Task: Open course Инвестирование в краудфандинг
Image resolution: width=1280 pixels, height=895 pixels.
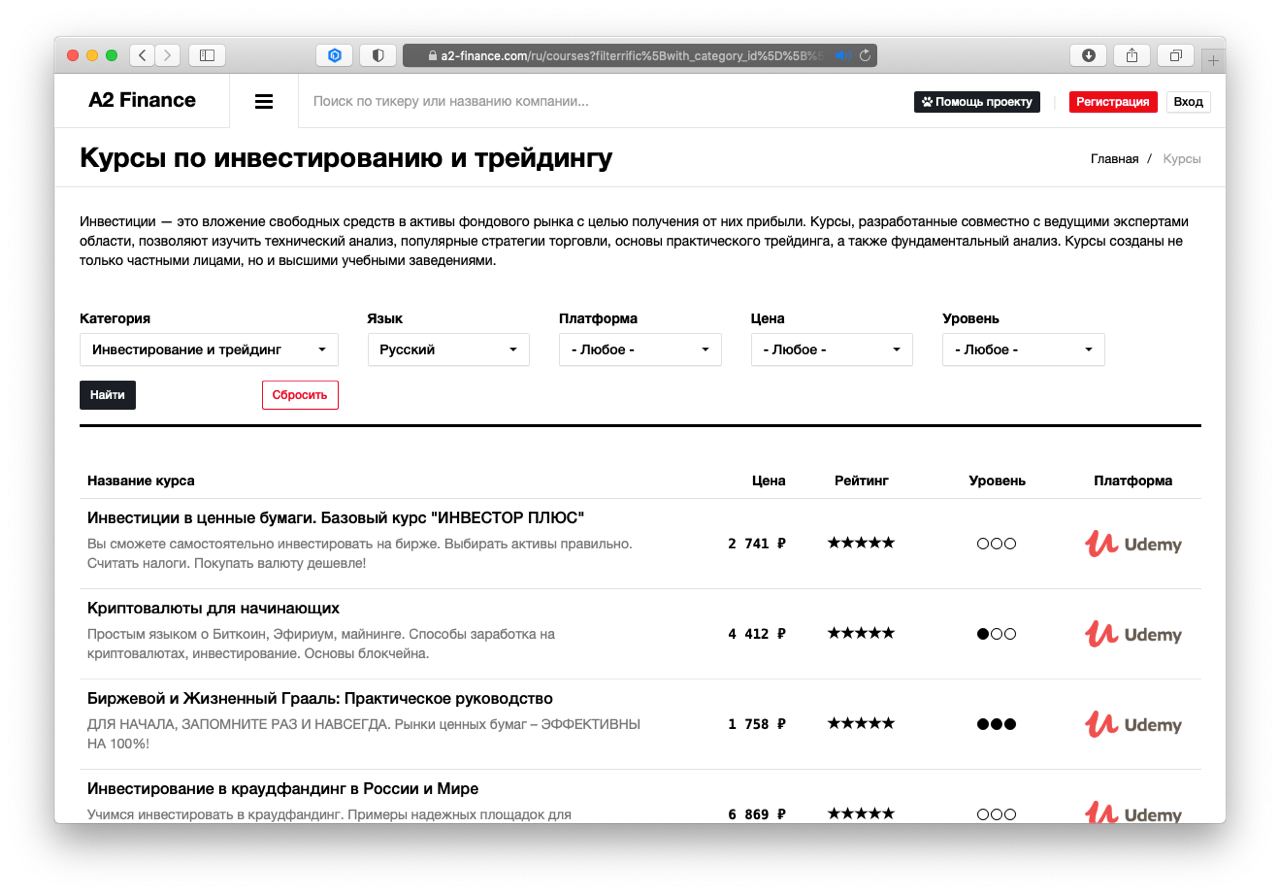Action: pyautogui.click(x=283, y=788)
